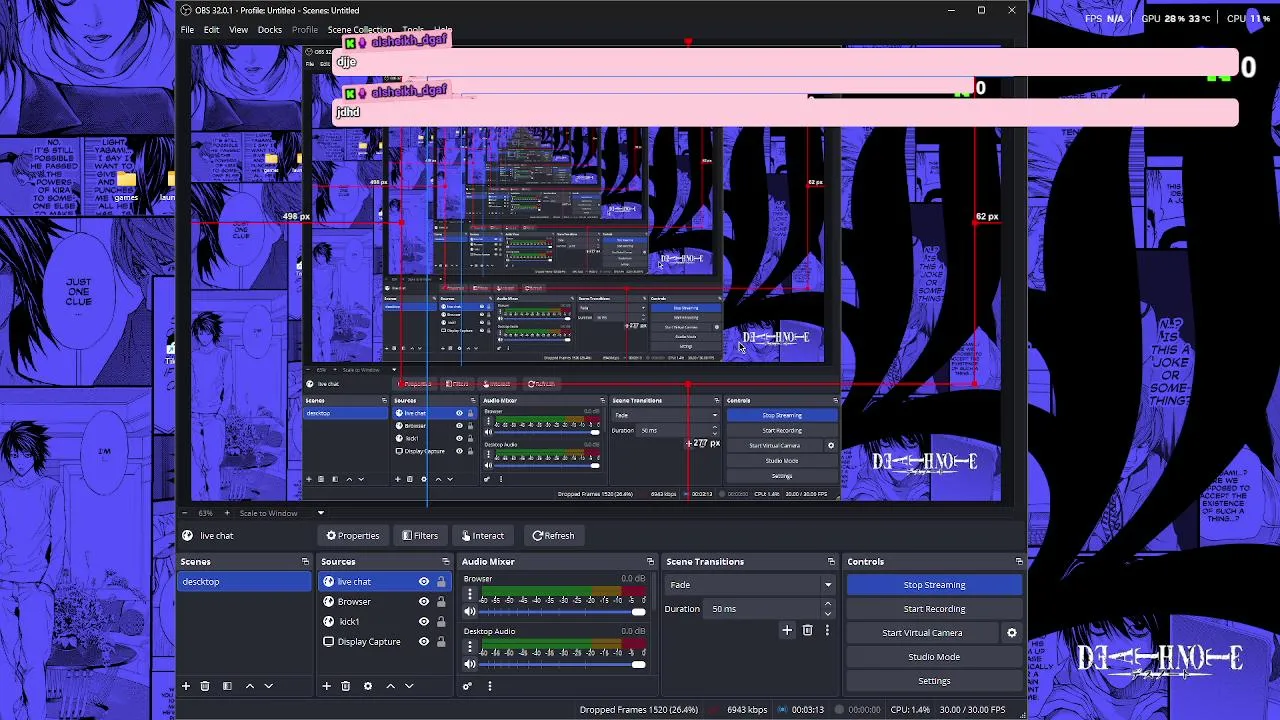The image size is (1280, 720).
Task: Open source properties gear in Sources toolbar
Action: pos(368,686)
